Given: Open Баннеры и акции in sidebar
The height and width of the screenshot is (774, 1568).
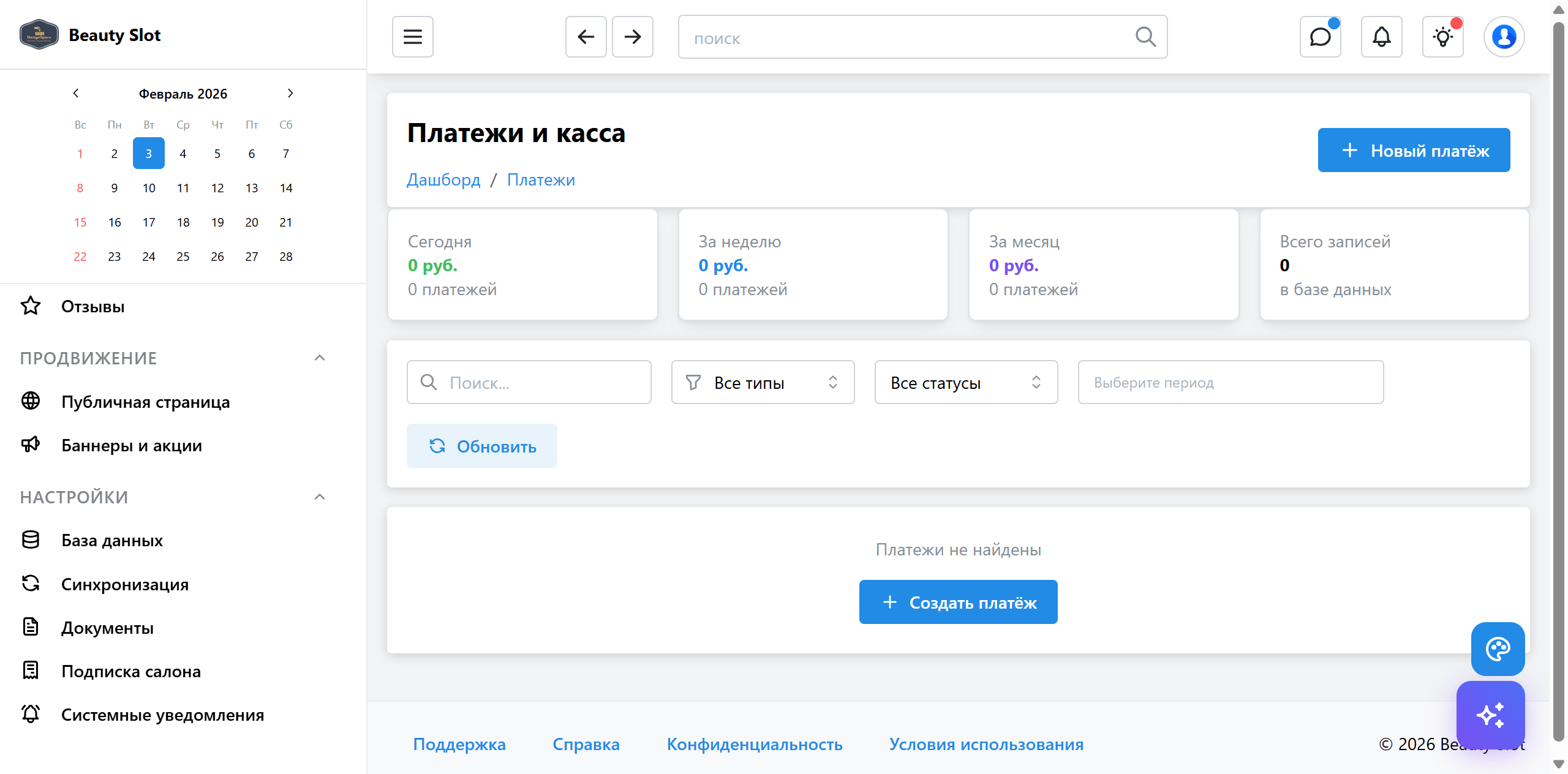Looking at the screenshot, I should pos(131,445).
